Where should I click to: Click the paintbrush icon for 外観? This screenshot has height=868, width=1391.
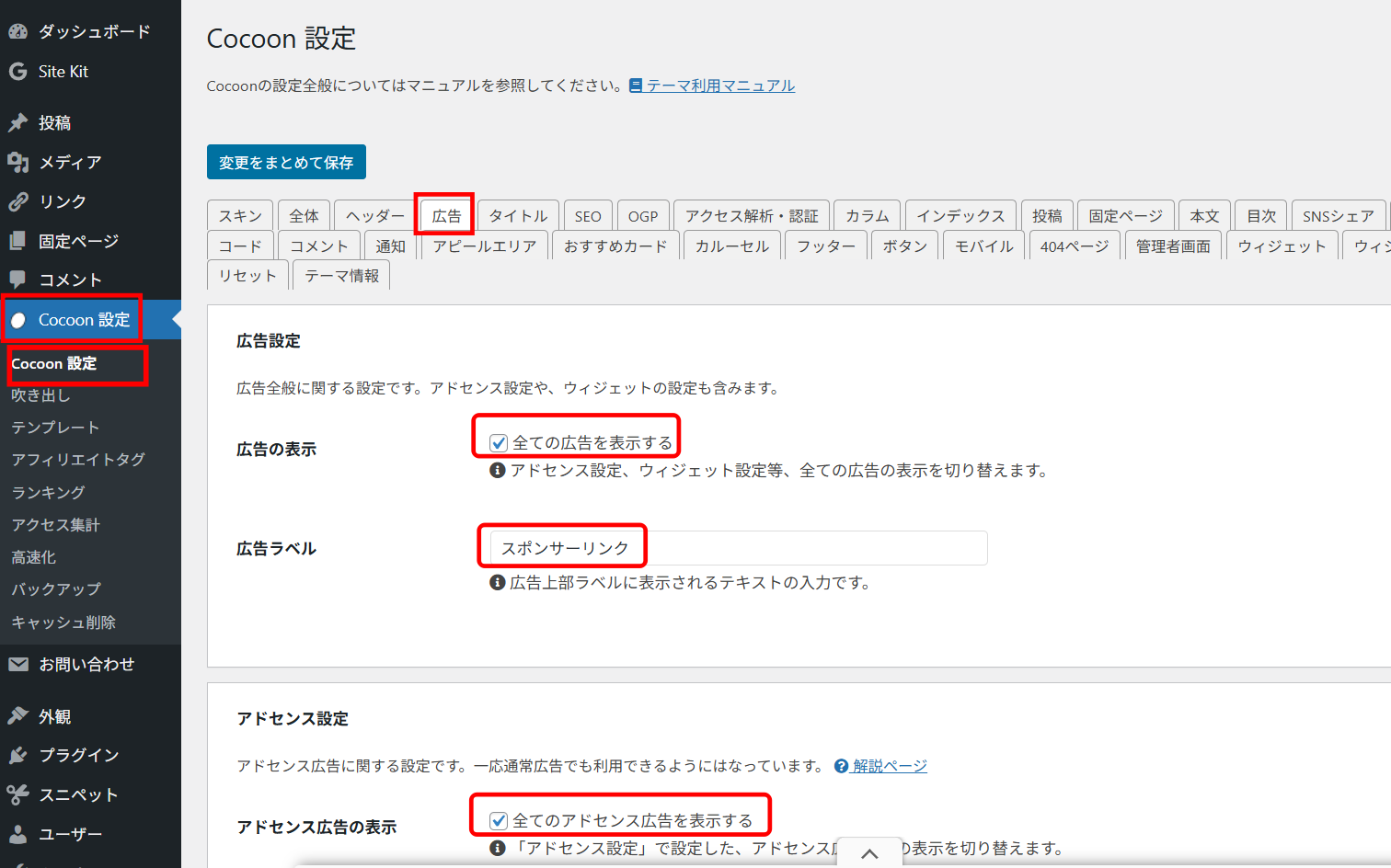click(17, 716)
